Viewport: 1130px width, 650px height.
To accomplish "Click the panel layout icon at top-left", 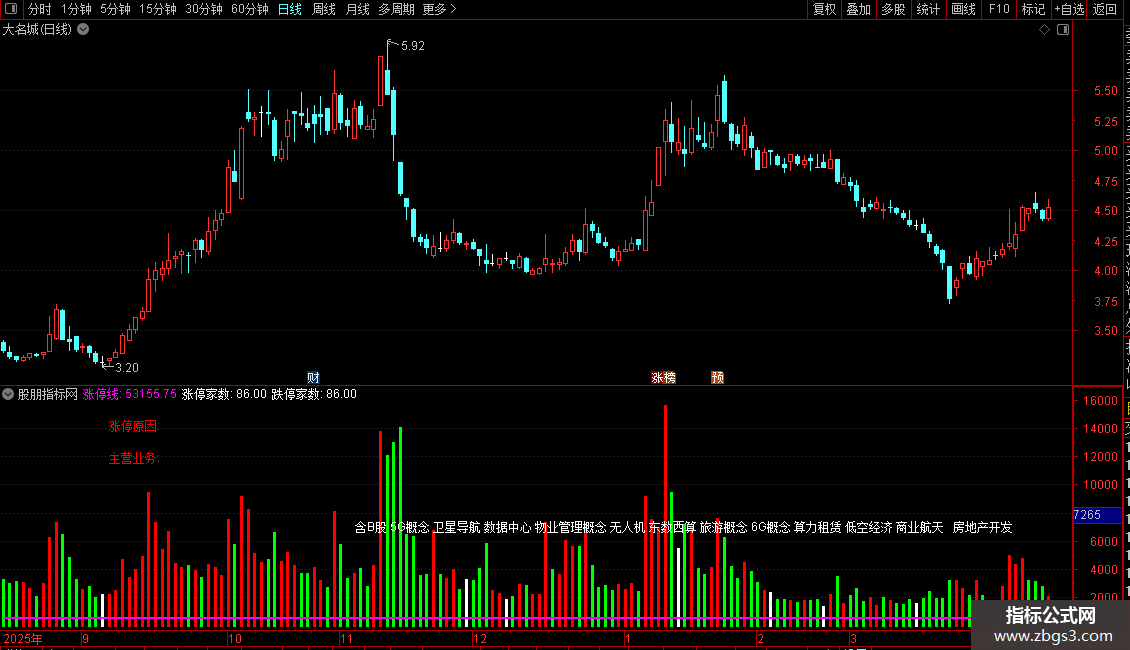I will (11, 9).
